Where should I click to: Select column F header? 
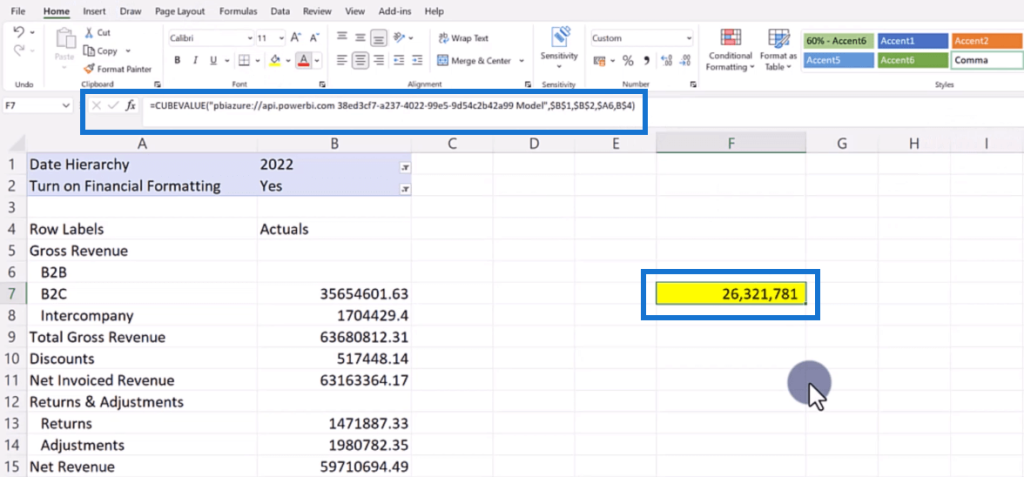[731, 143]
